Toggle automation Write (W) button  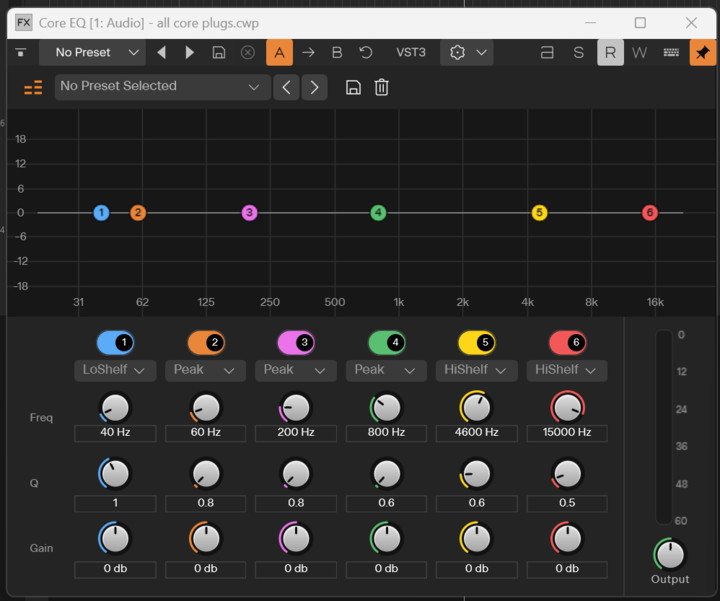(x=639, y=52)
